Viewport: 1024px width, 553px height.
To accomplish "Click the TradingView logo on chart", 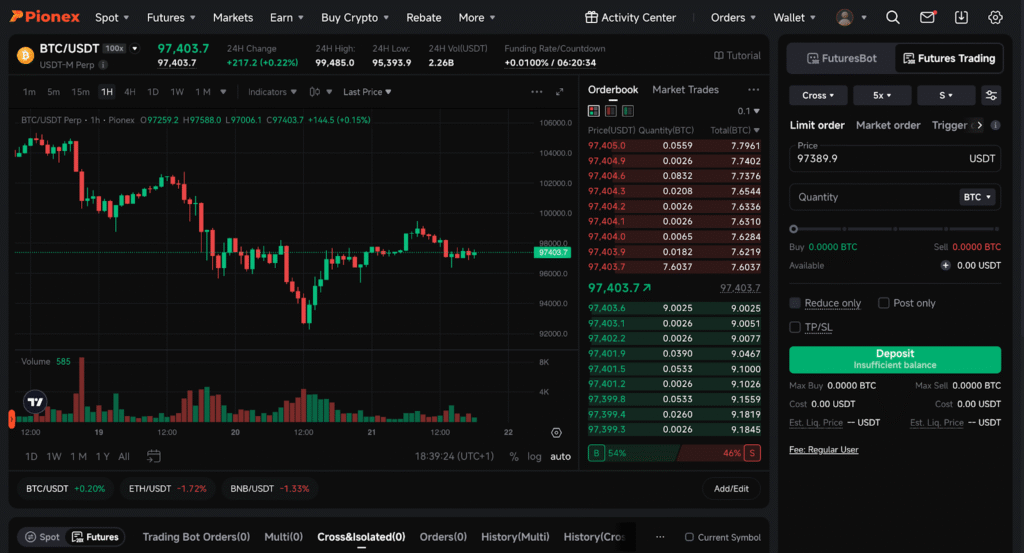I will (35, 402).
